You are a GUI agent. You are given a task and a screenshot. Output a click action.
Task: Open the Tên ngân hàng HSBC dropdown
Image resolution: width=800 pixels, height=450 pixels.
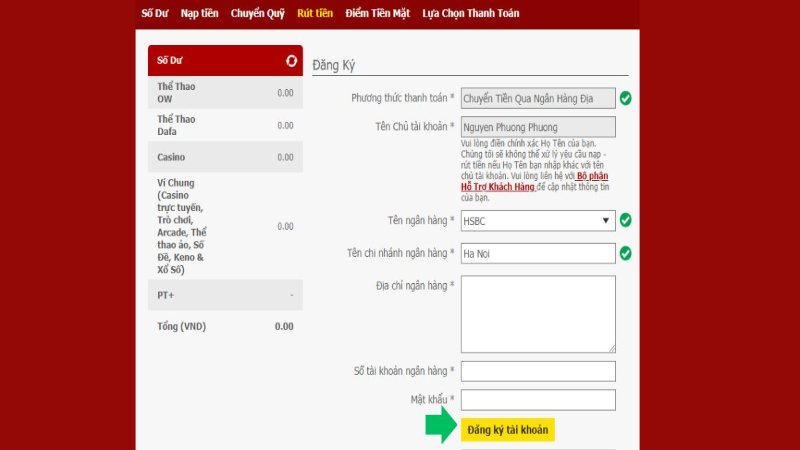point(538,221)
